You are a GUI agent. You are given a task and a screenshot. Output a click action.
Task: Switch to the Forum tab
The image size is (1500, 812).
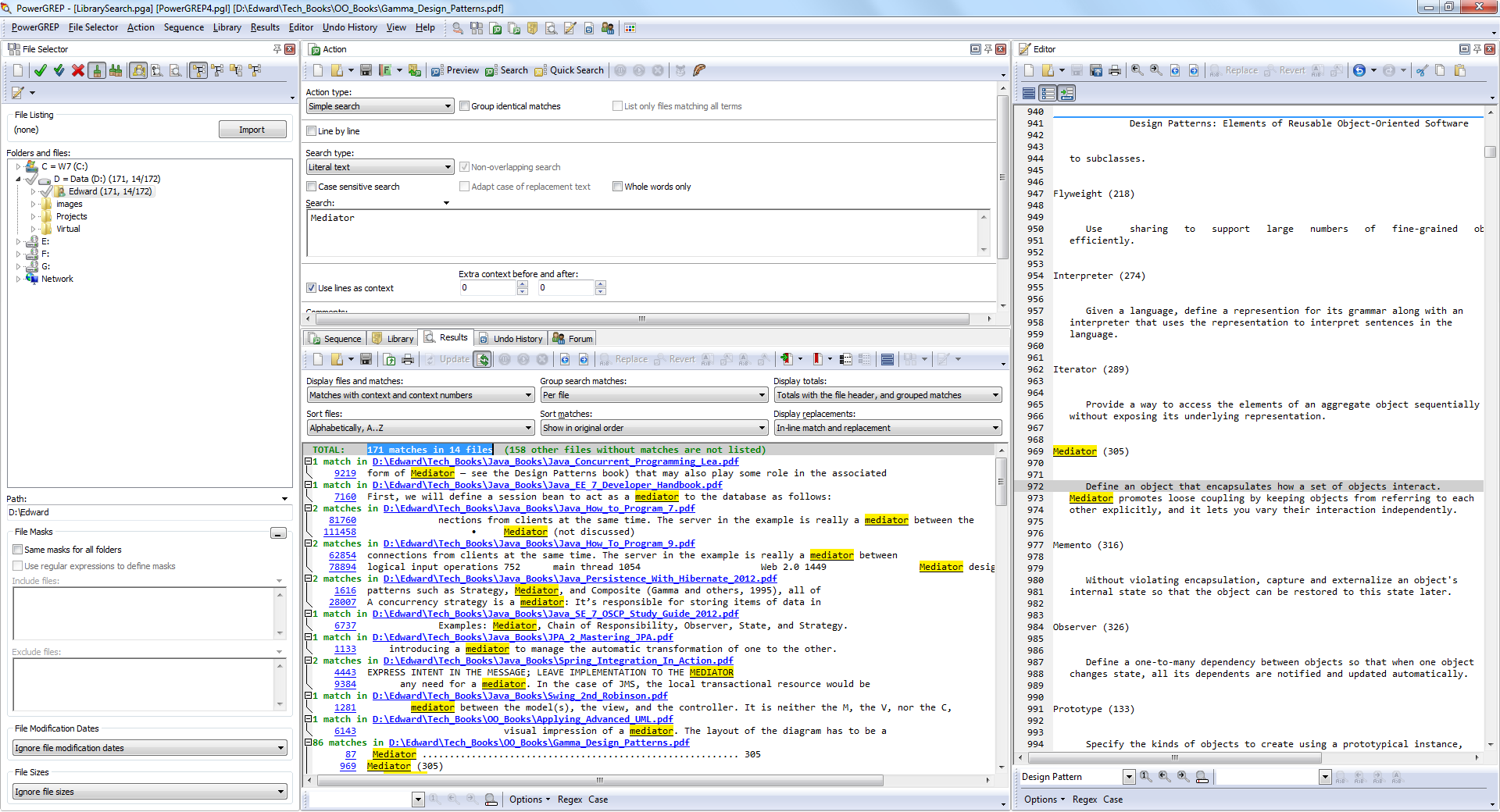[573, 339]
